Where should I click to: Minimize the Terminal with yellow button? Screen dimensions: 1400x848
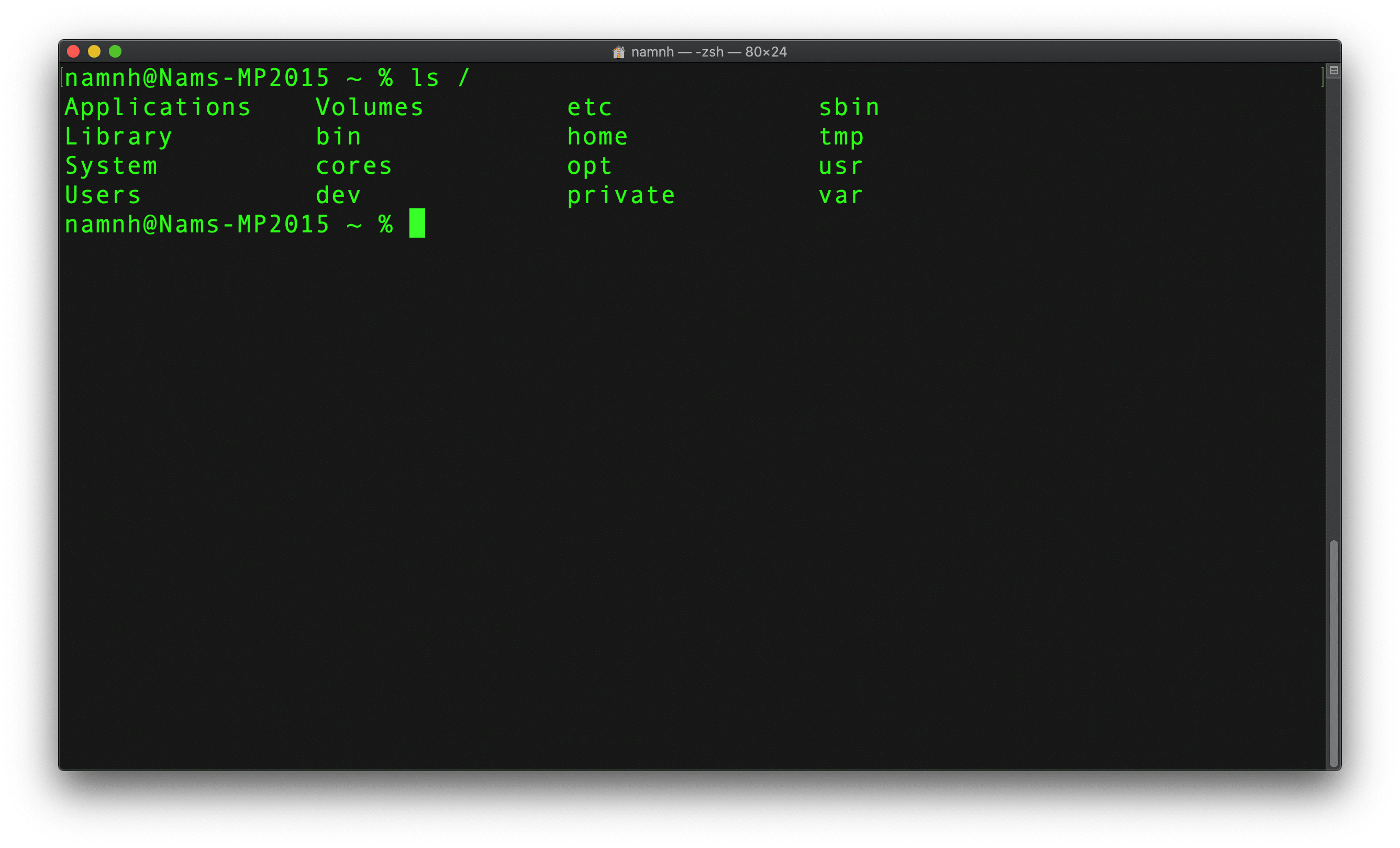click(x=94, y=52)
